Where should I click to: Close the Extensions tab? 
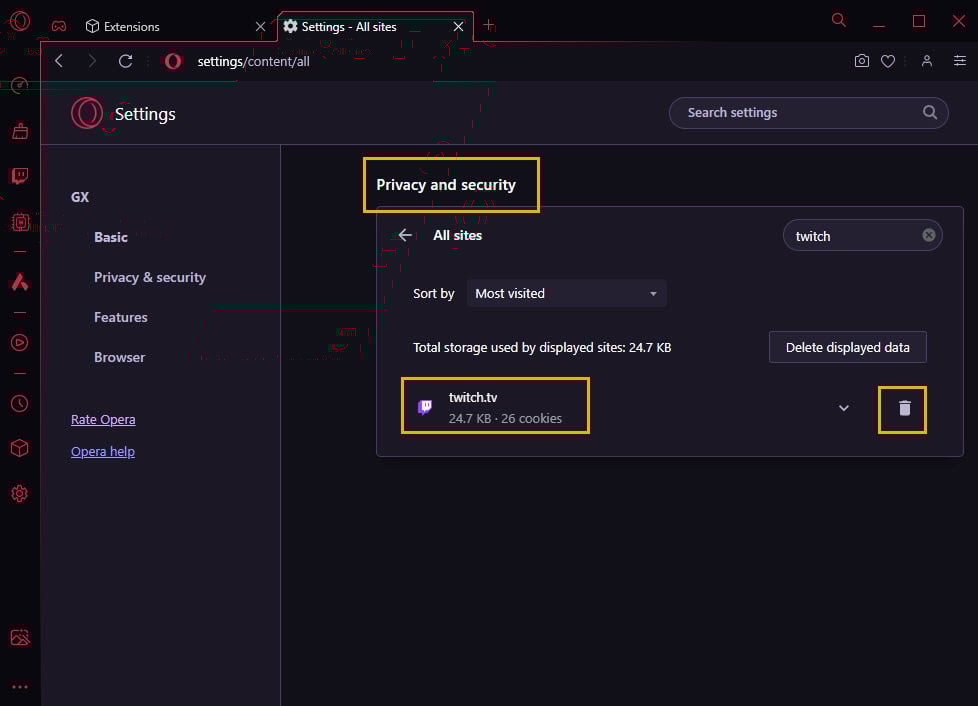(x=261, y=27)
